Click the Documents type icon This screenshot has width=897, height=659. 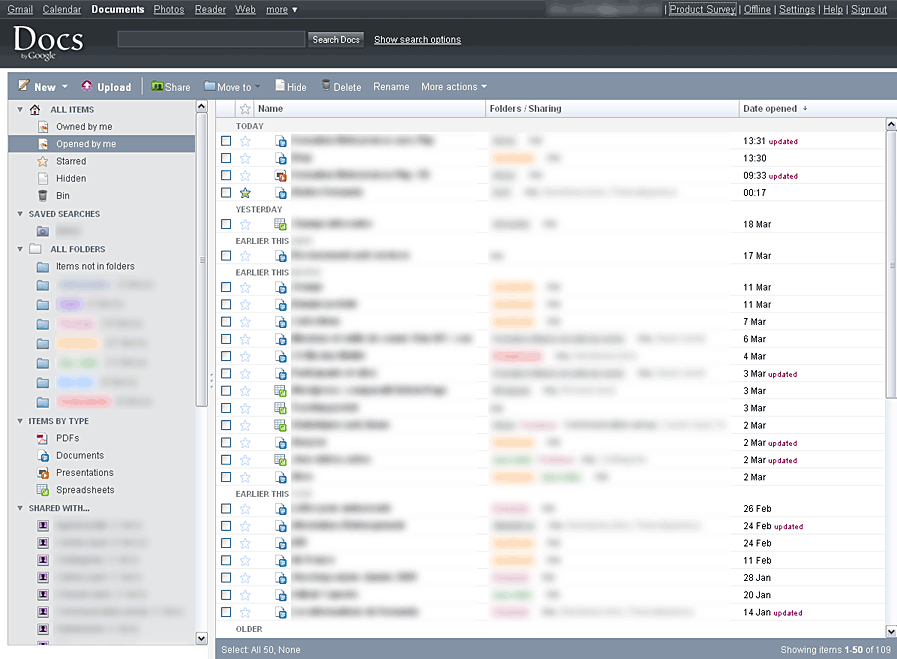[x=43, y=456]
